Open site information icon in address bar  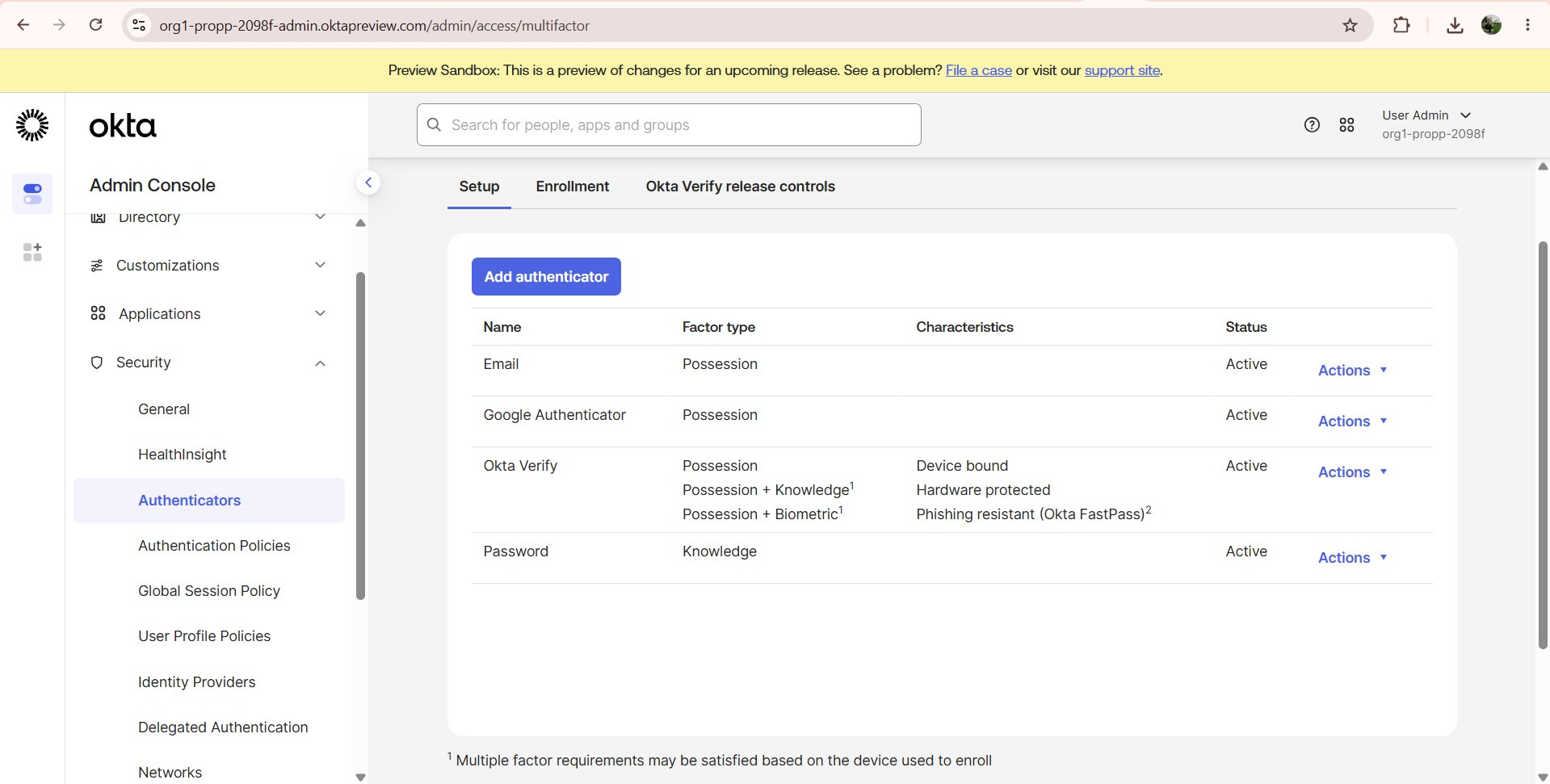pos(139,25)
